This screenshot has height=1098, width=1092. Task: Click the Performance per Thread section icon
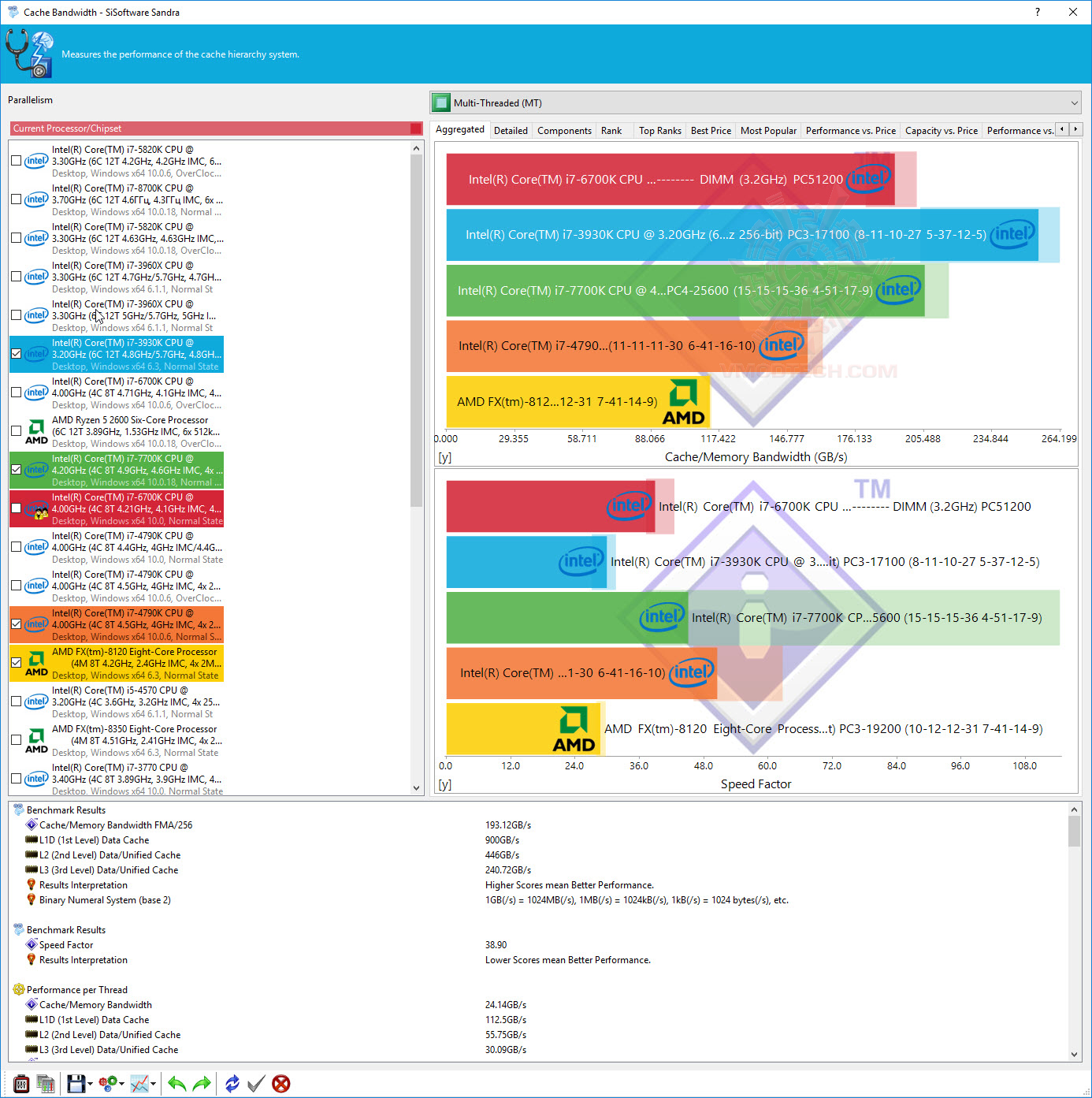[18, 989]
